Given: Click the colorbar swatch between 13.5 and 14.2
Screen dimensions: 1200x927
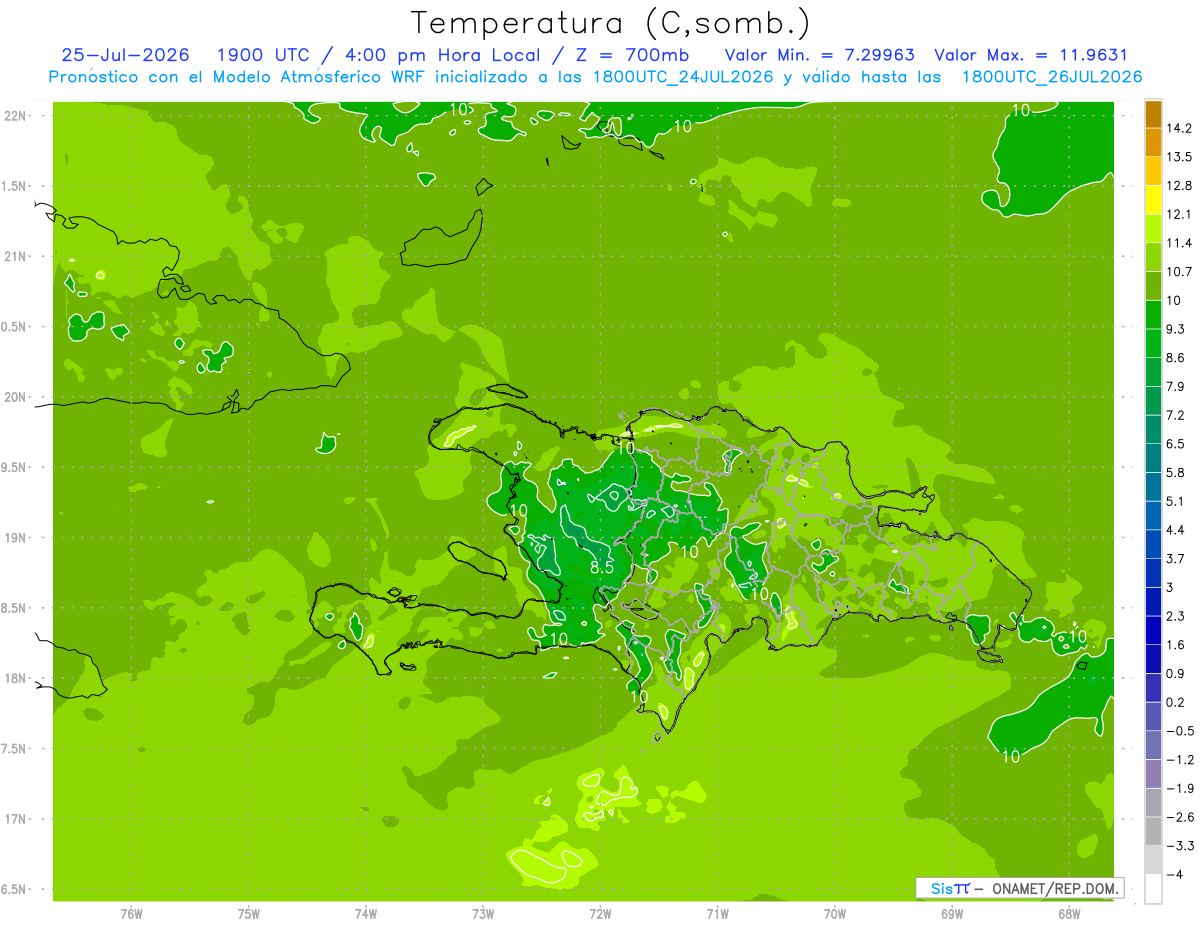Looking at the screenshot, I should (1153, 142).
